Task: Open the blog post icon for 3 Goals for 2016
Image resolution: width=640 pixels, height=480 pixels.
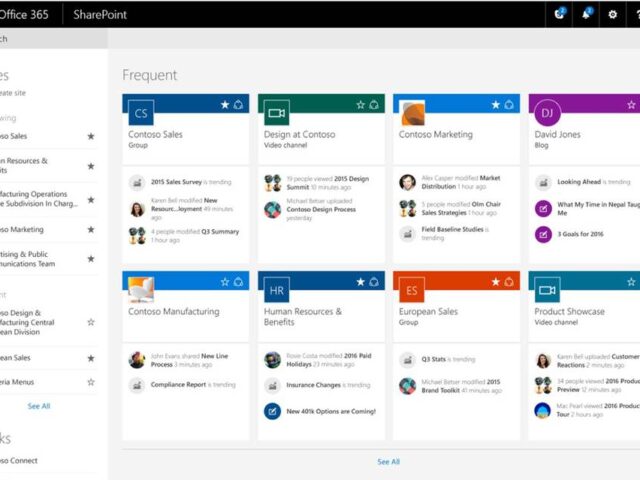Action: 543,234
